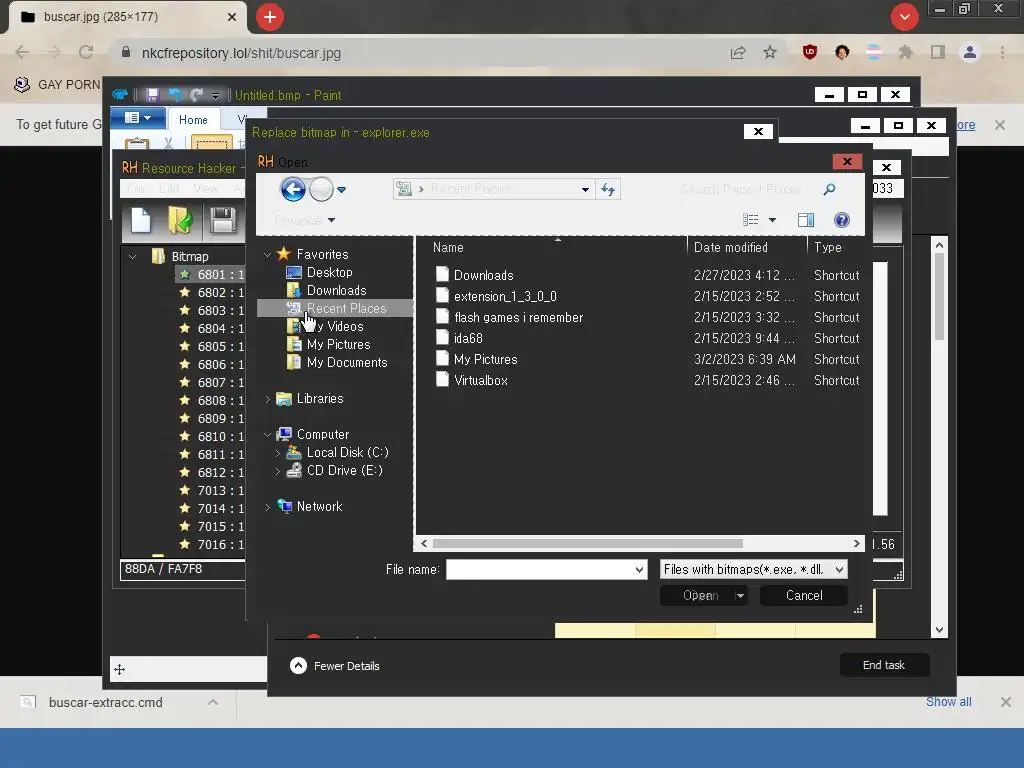Image resolution: width=1024 pixels, height=768 pixels.
Task: Select My Pictures in Favorites sidebar
Action: 338,344
